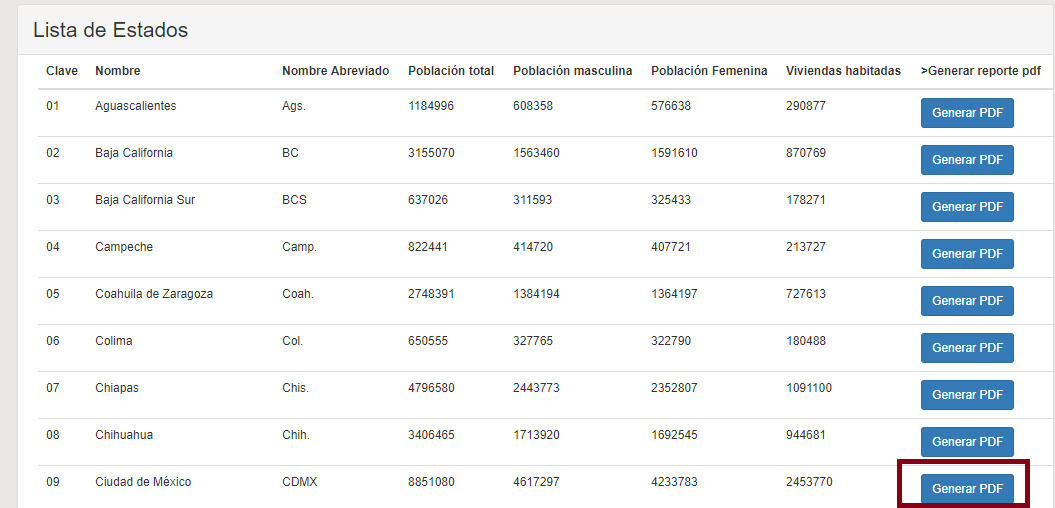Click the Viviendas habitadas column header
This screenshot has width=1055, height=508.
(x=843, y=71)
